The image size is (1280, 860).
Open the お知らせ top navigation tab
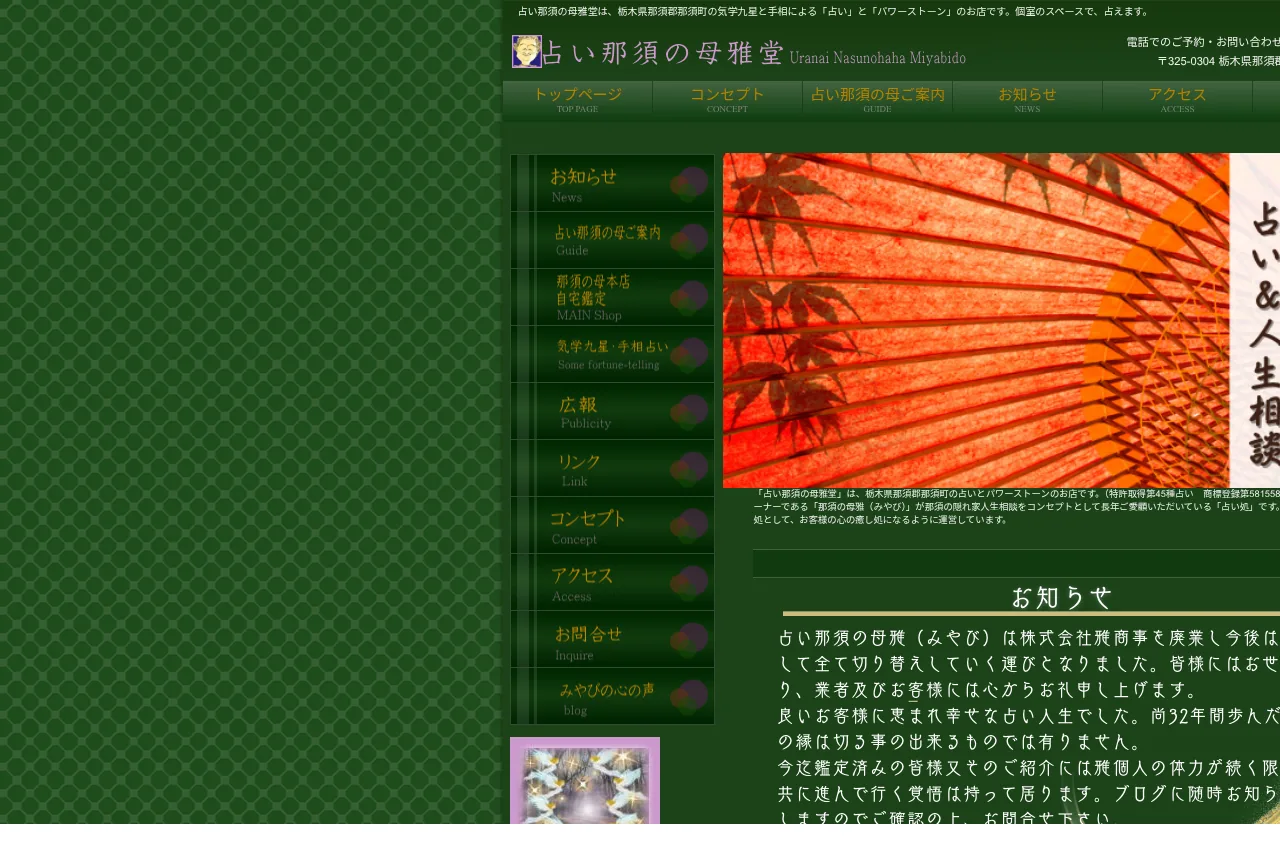pyautogui.click(x=1028, y=99)
